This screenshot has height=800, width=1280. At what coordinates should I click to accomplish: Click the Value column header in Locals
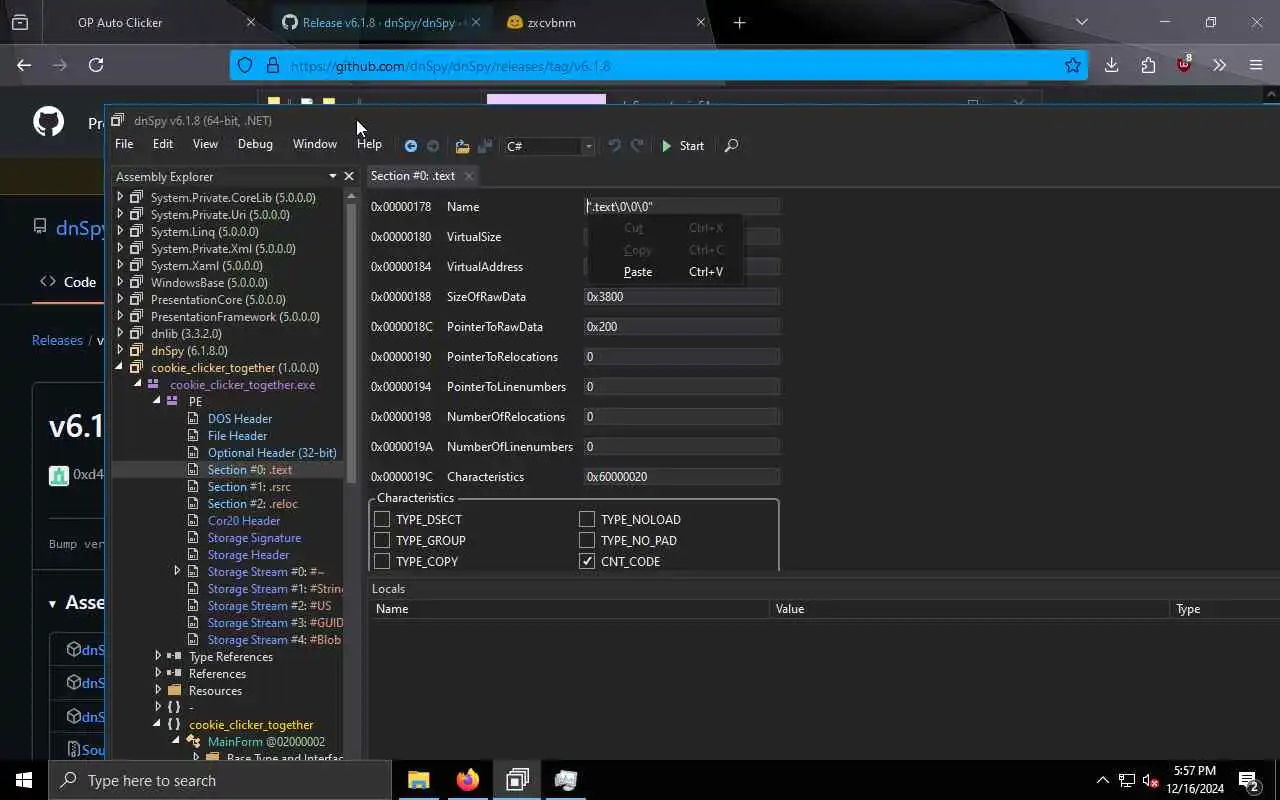[x=969, y=609]
